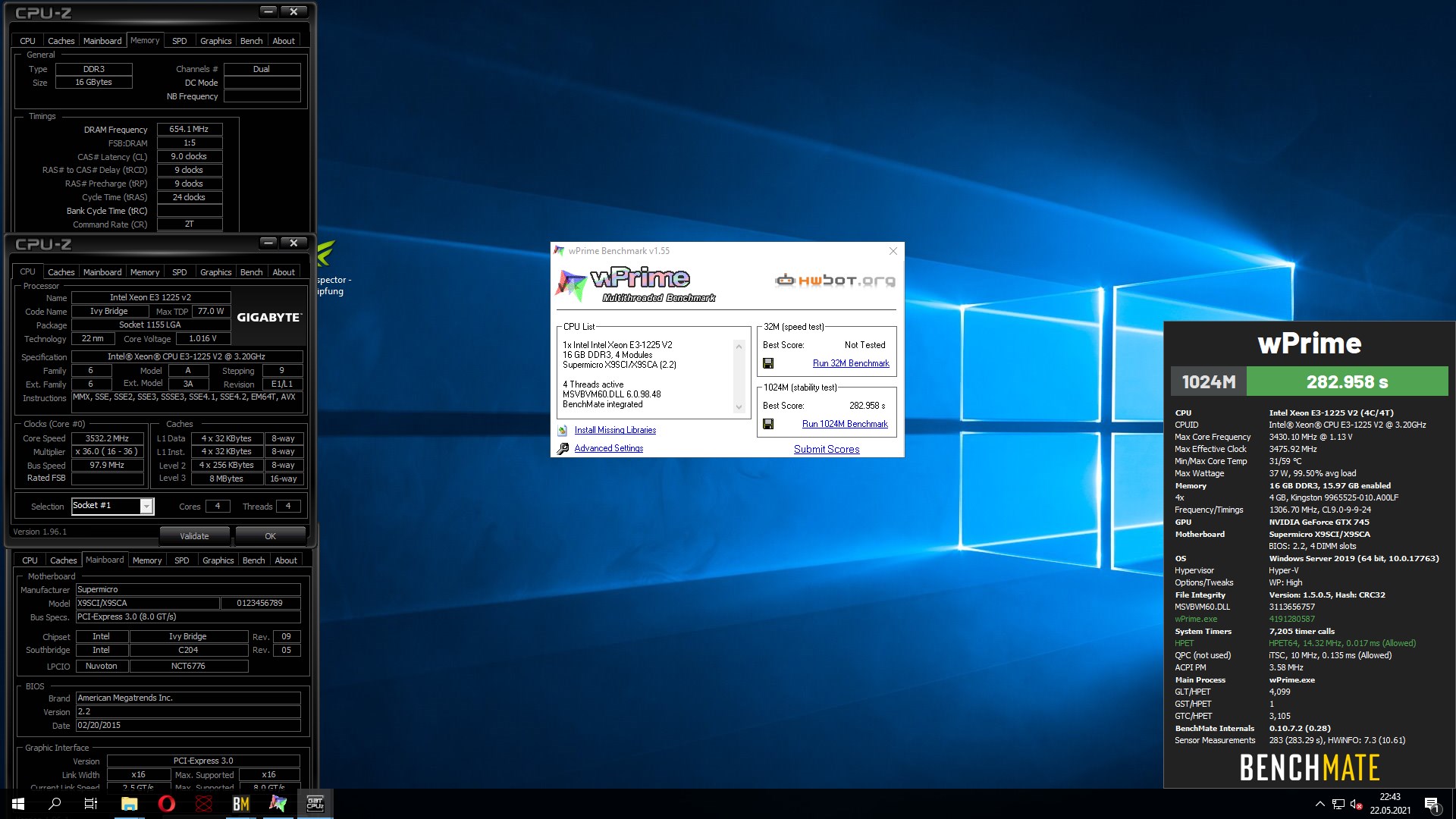Open Task View from the taskbar
This screenshot has width=1456, height=819.
point(91,804)
